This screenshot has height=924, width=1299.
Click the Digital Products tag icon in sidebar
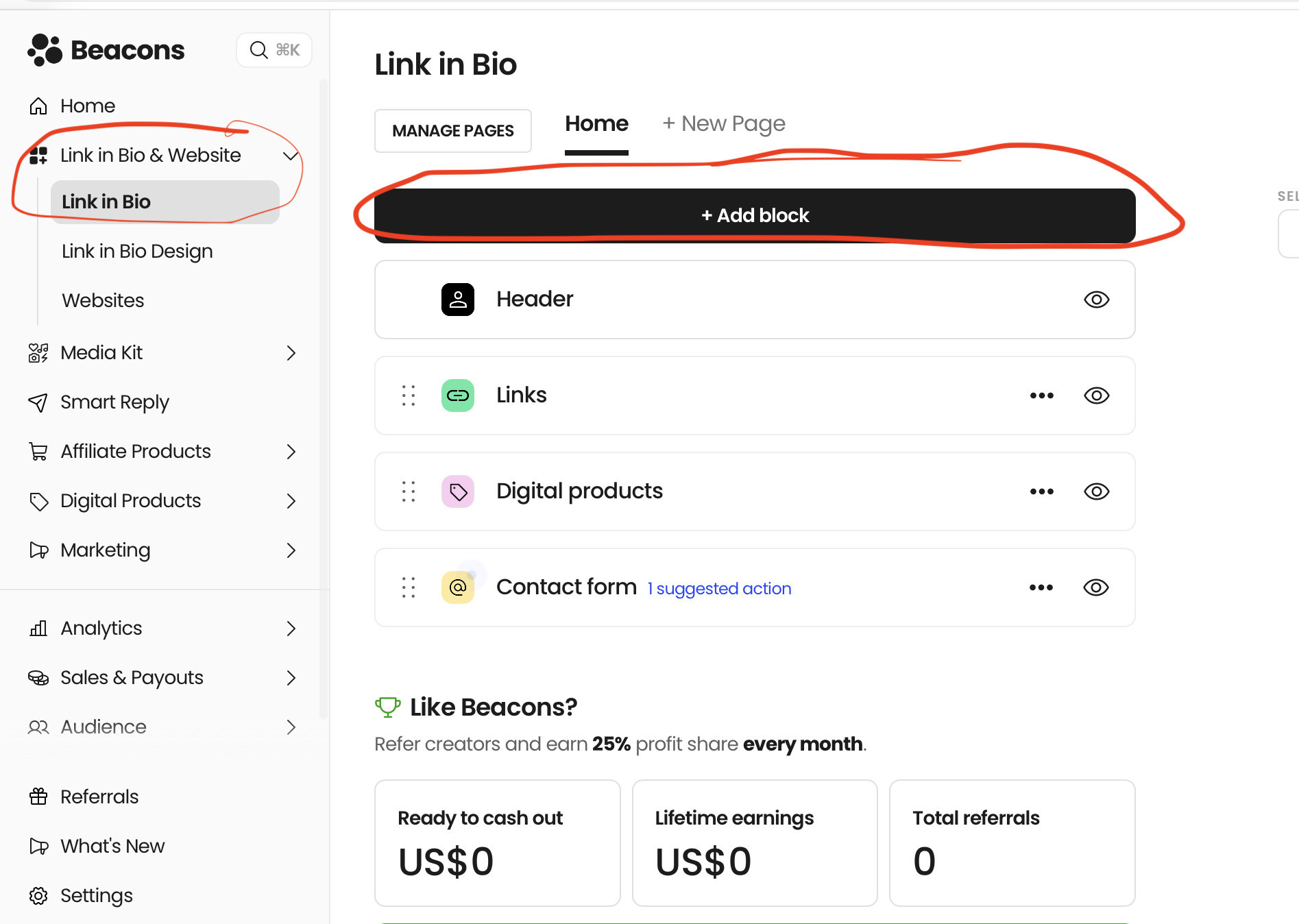coord(38,501)
